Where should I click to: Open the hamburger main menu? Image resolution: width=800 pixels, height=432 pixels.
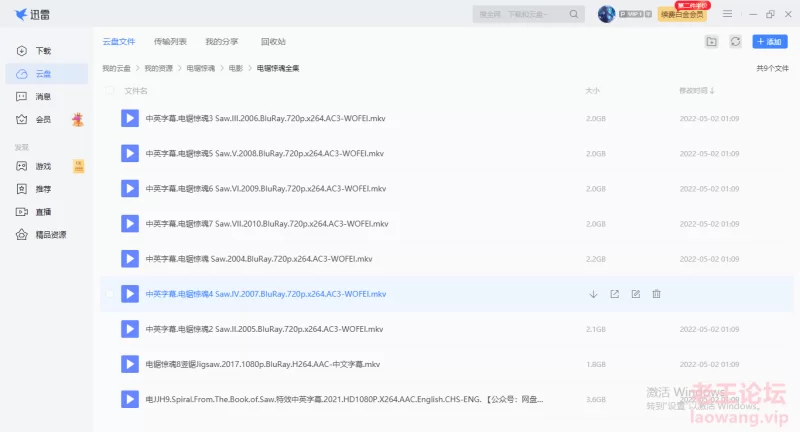(x=728, y=14)
